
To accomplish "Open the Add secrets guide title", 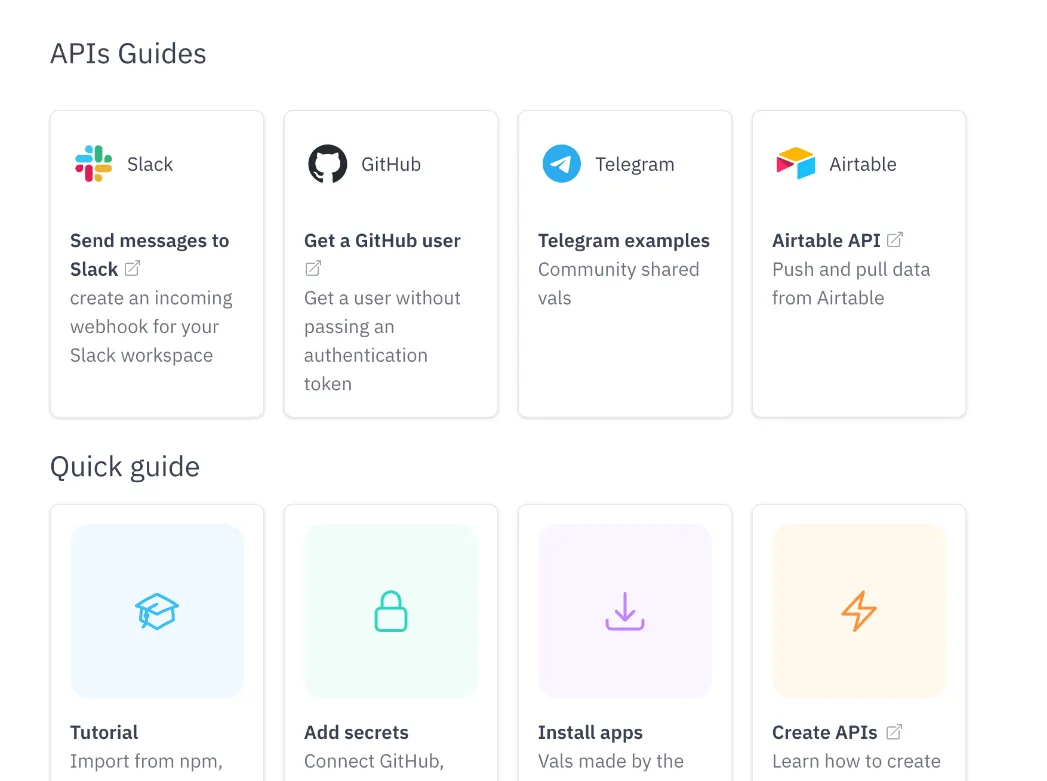I will point(356,733).
